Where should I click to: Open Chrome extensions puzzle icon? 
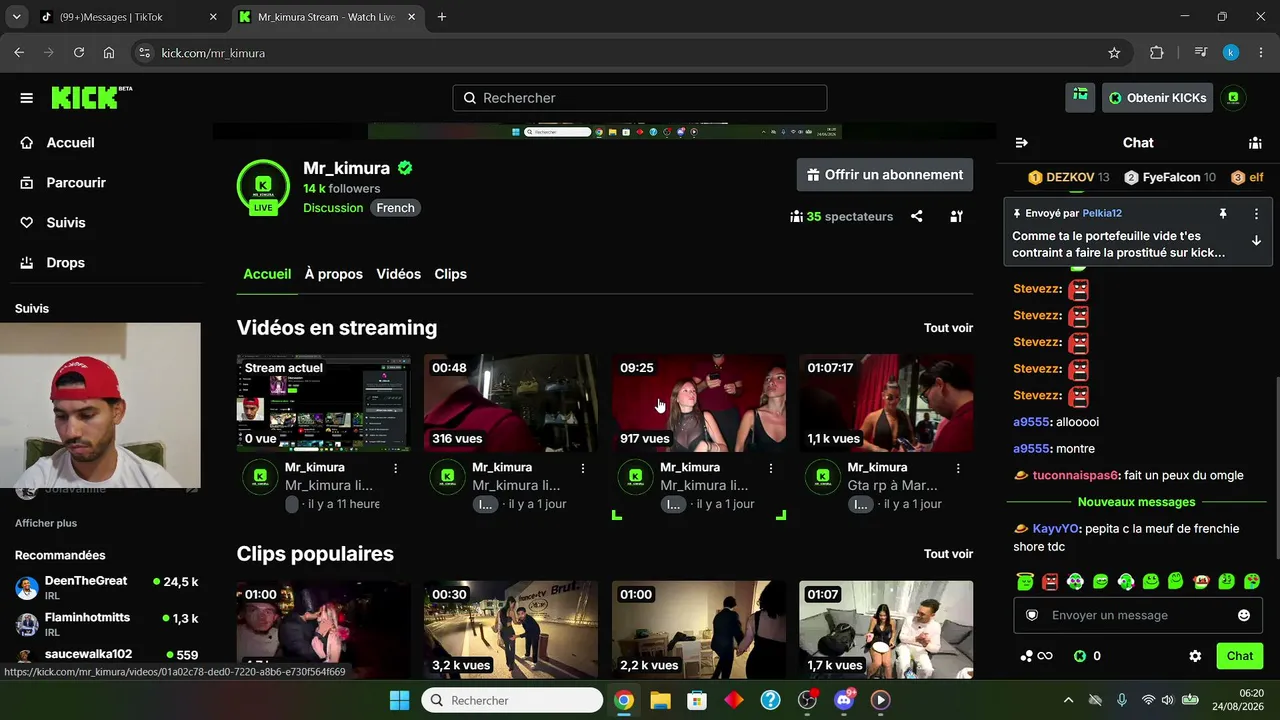(1157, 53)
